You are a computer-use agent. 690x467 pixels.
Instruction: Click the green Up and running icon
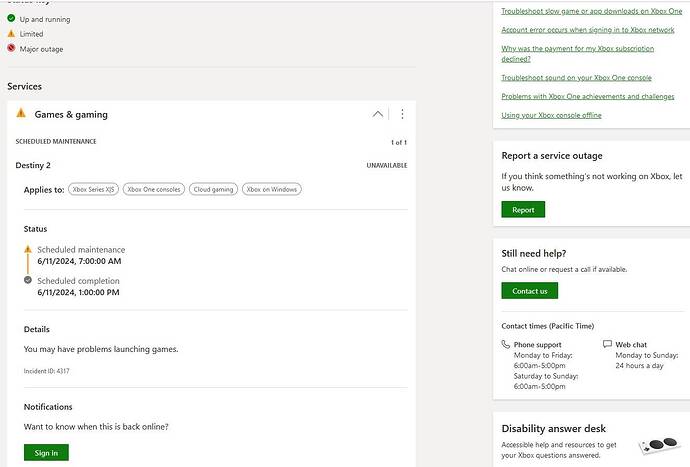coord(11,19)
